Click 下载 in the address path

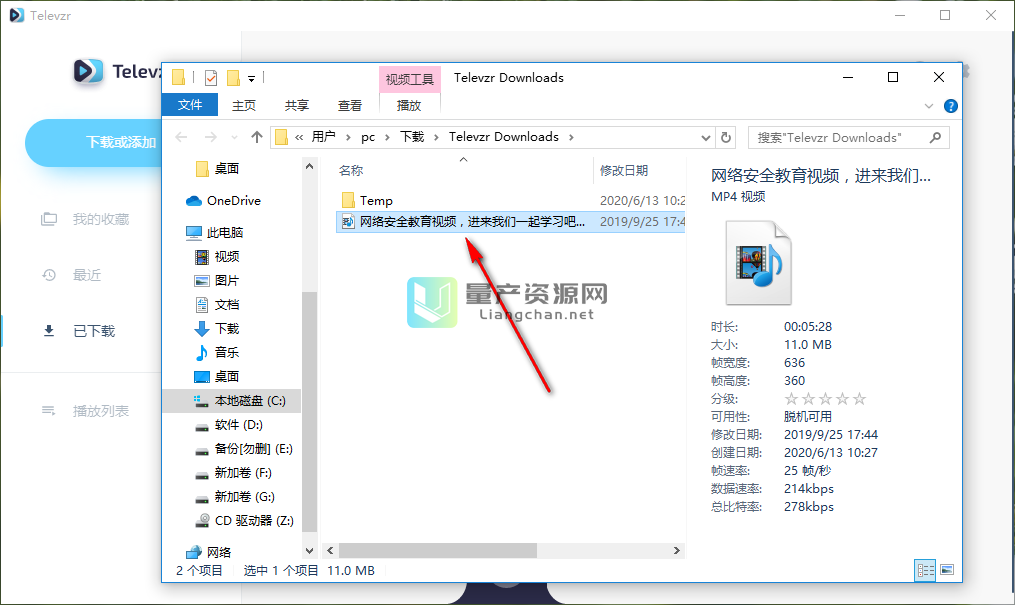[412, 137]
